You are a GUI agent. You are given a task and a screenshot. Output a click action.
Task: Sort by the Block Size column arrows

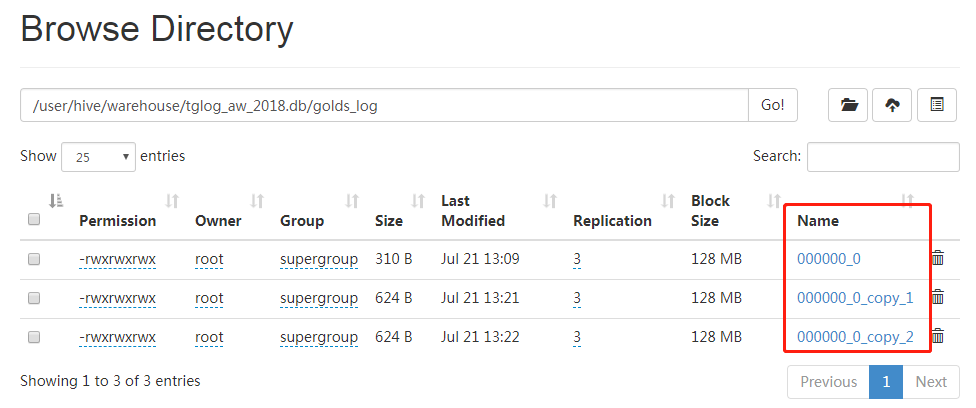coord(773,201)
